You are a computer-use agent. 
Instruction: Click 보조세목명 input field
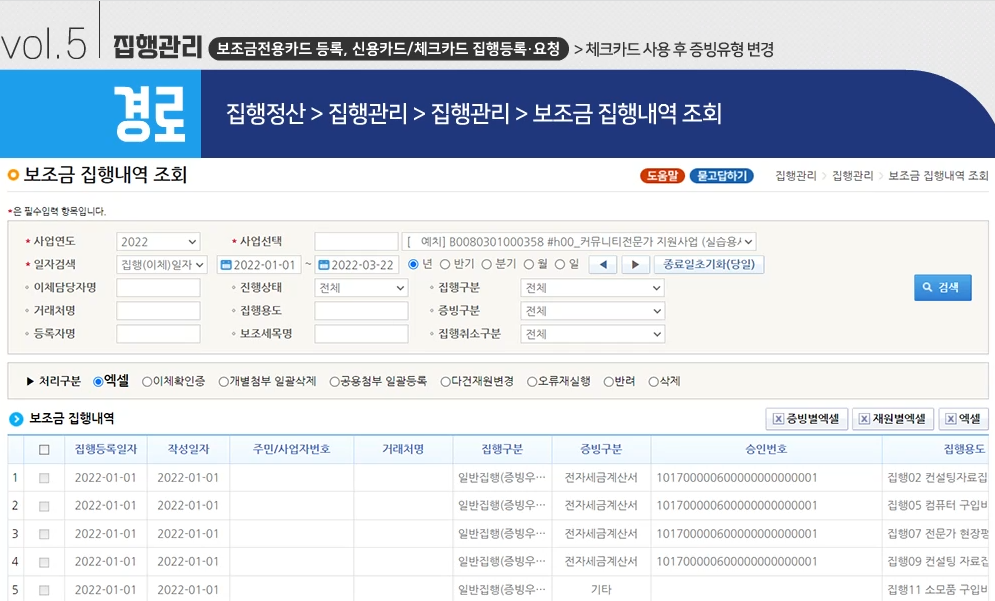click(361, 334)
